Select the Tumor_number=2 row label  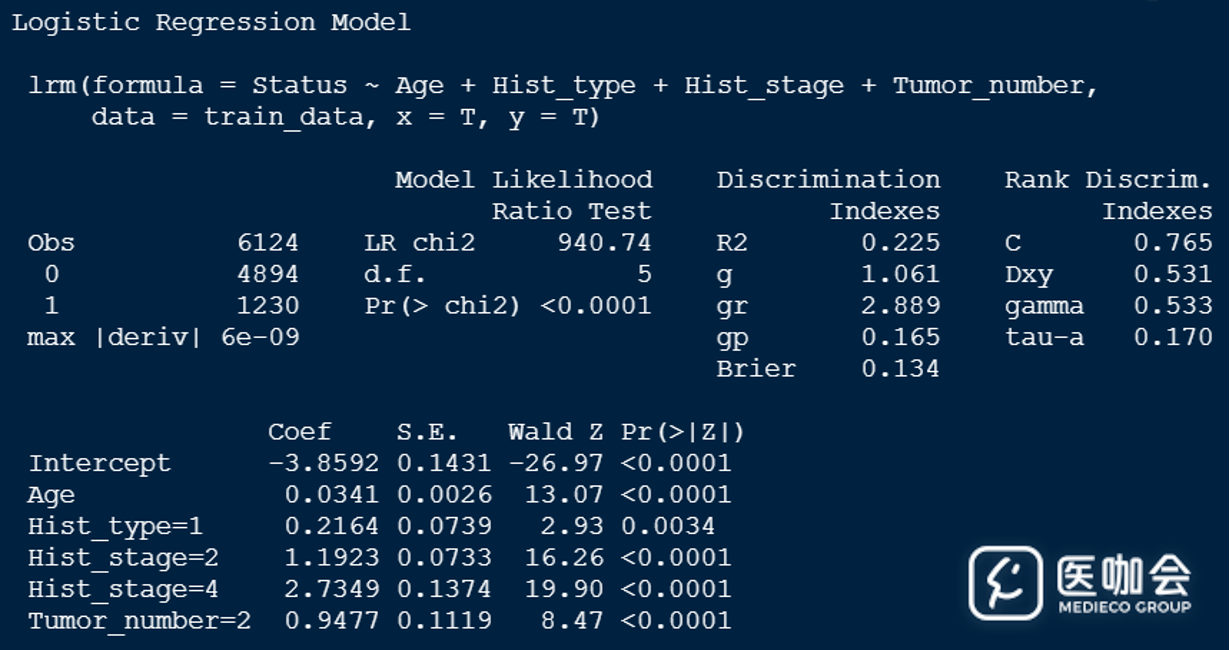pos(139,621)
